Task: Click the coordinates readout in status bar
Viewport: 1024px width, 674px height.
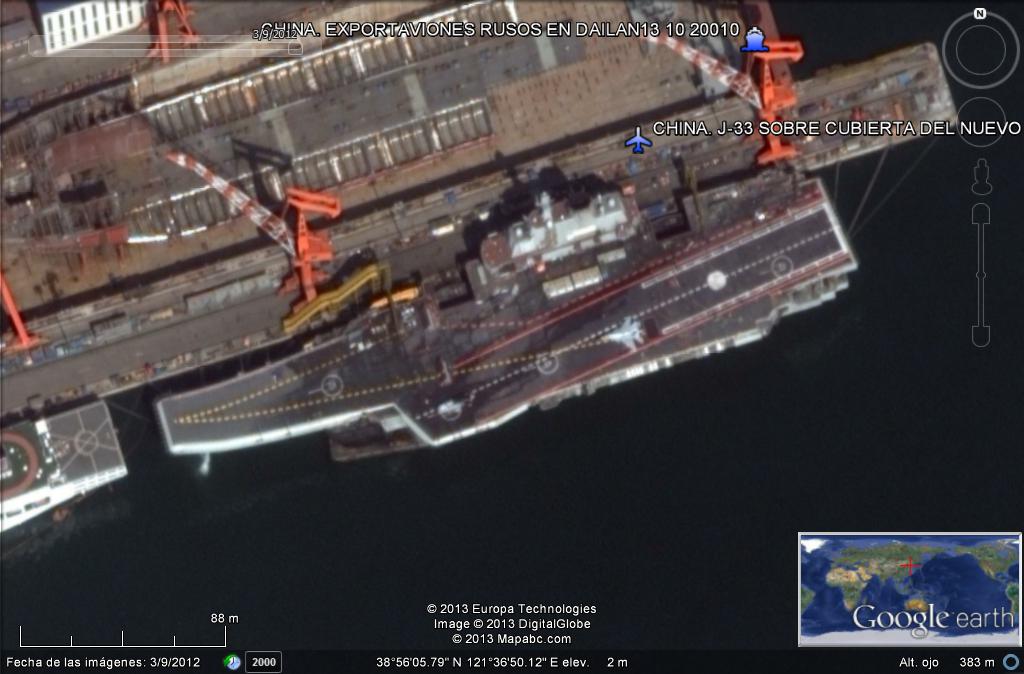Action: (480, 662)
